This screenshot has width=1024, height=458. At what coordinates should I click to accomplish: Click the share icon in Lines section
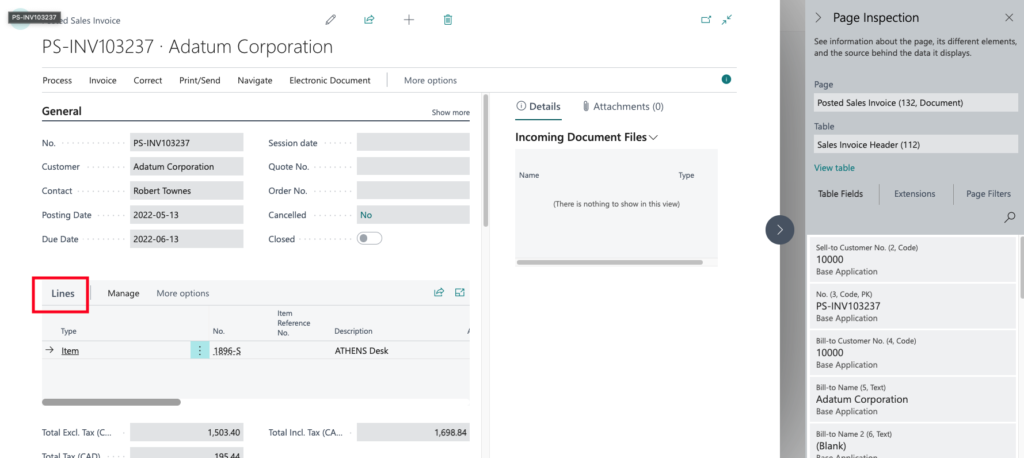point(439,293)
